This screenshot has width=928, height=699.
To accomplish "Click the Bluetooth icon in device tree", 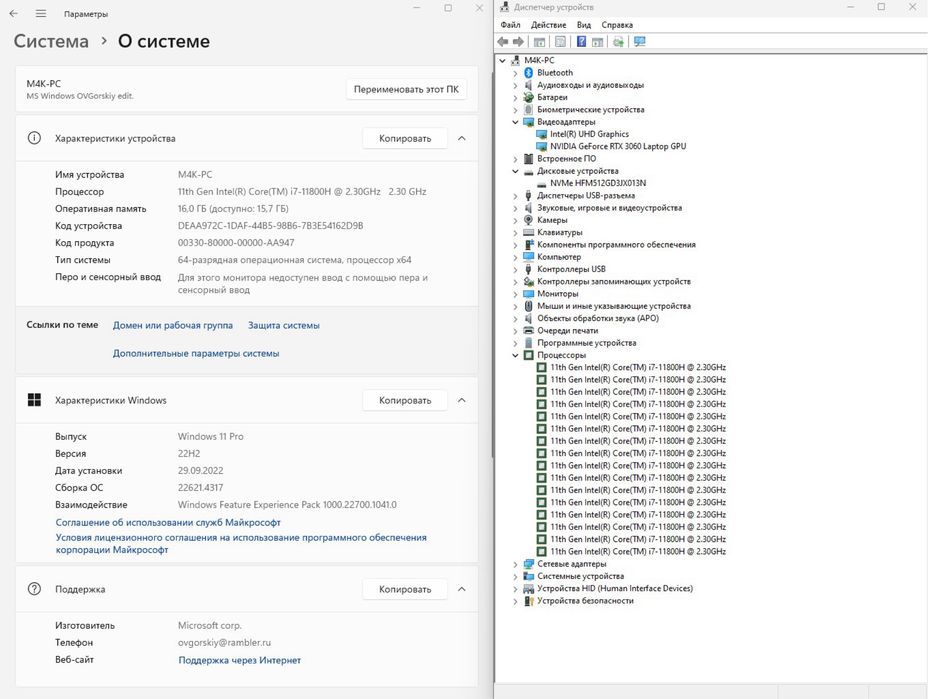I will tap(529, 73).
